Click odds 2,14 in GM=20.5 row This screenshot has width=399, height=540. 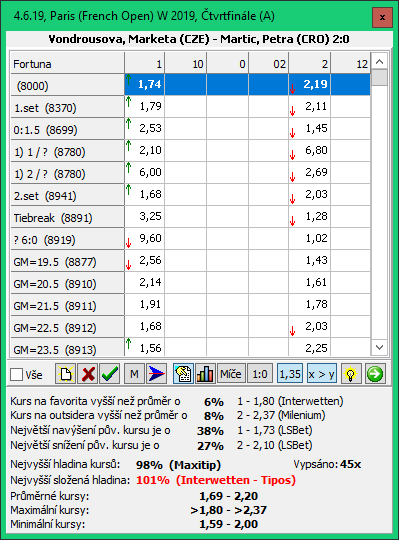(x=145, y=283)
